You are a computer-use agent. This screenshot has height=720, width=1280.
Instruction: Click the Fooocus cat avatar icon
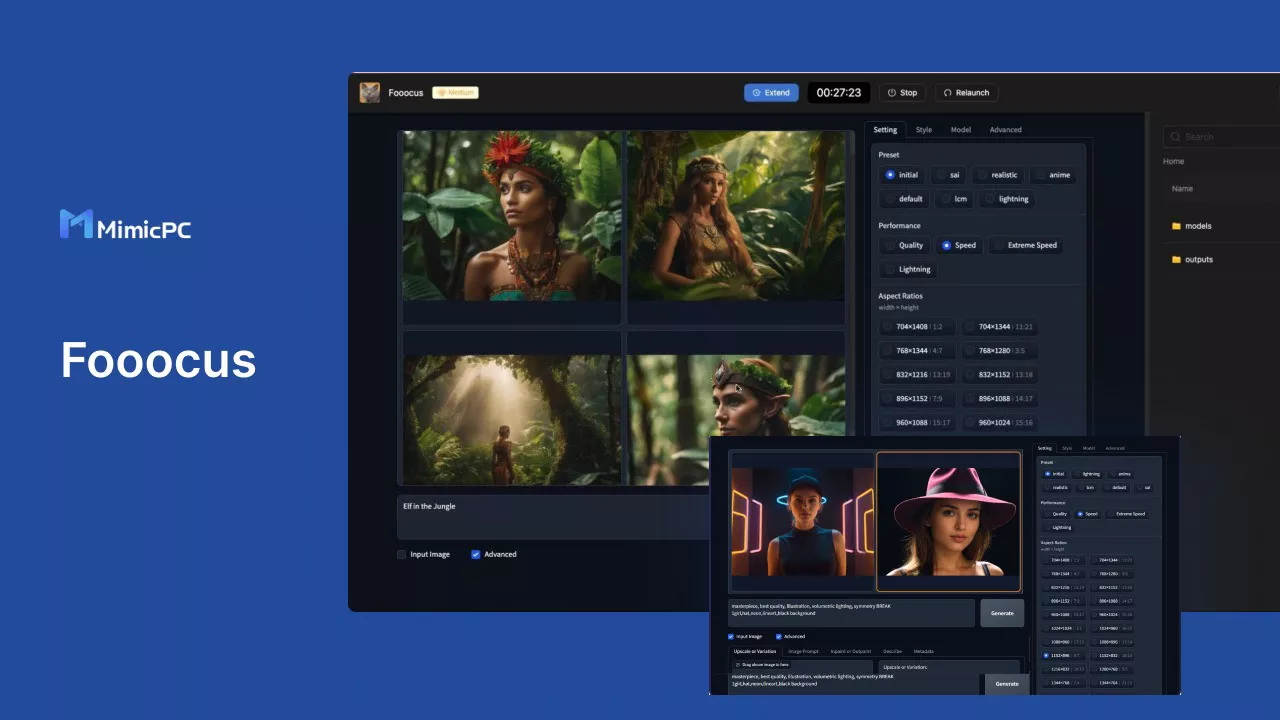coord(370,93)
